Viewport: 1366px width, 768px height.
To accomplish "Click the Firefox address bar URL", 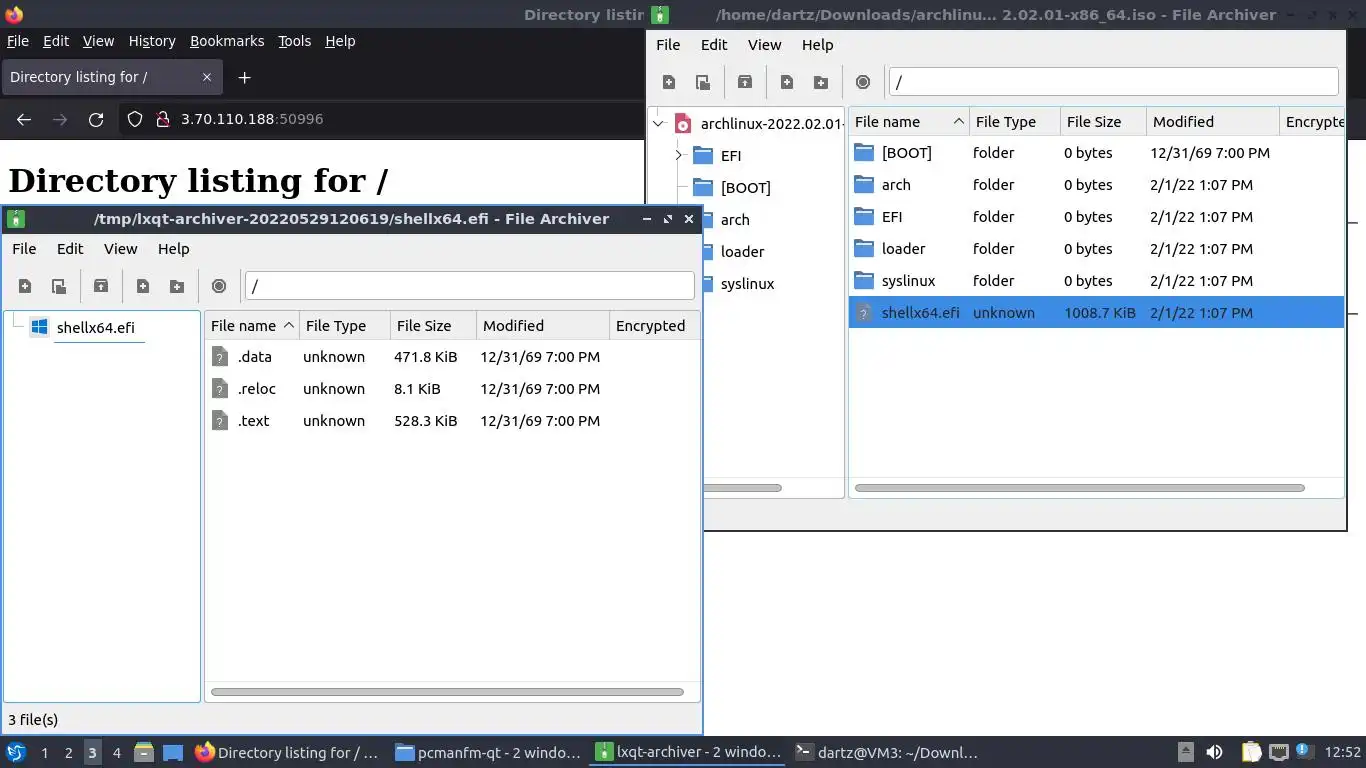I will pos(251,119).
